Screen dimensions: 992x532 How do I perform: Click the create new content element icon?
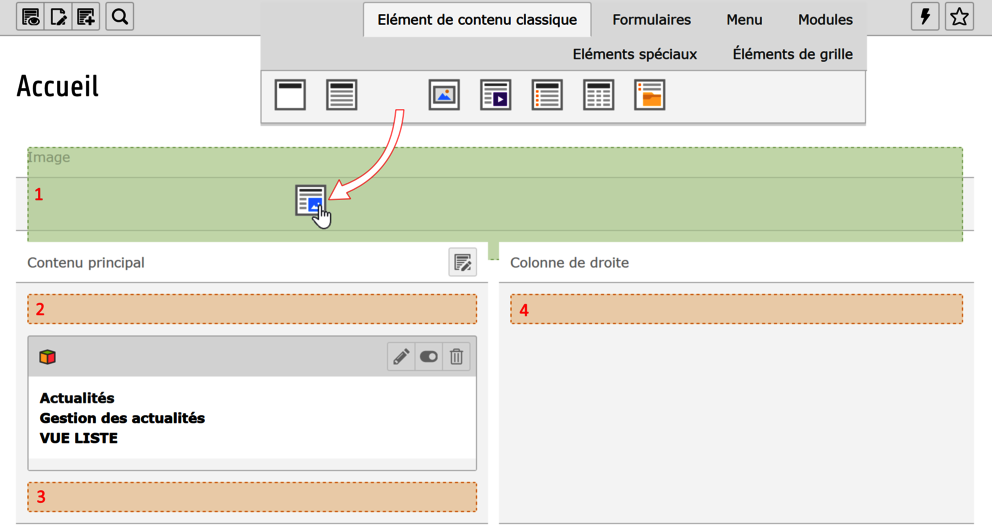pyautogui.click(x=86, y=16)
